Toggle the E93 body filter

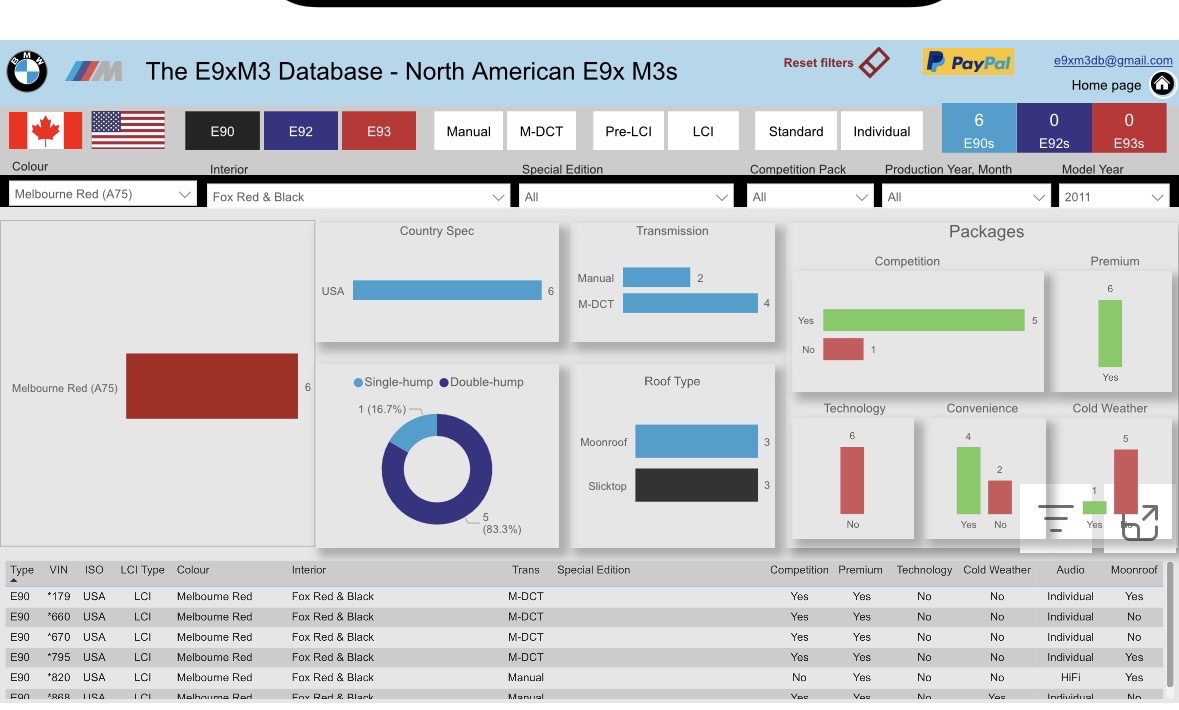pos(379,131)
